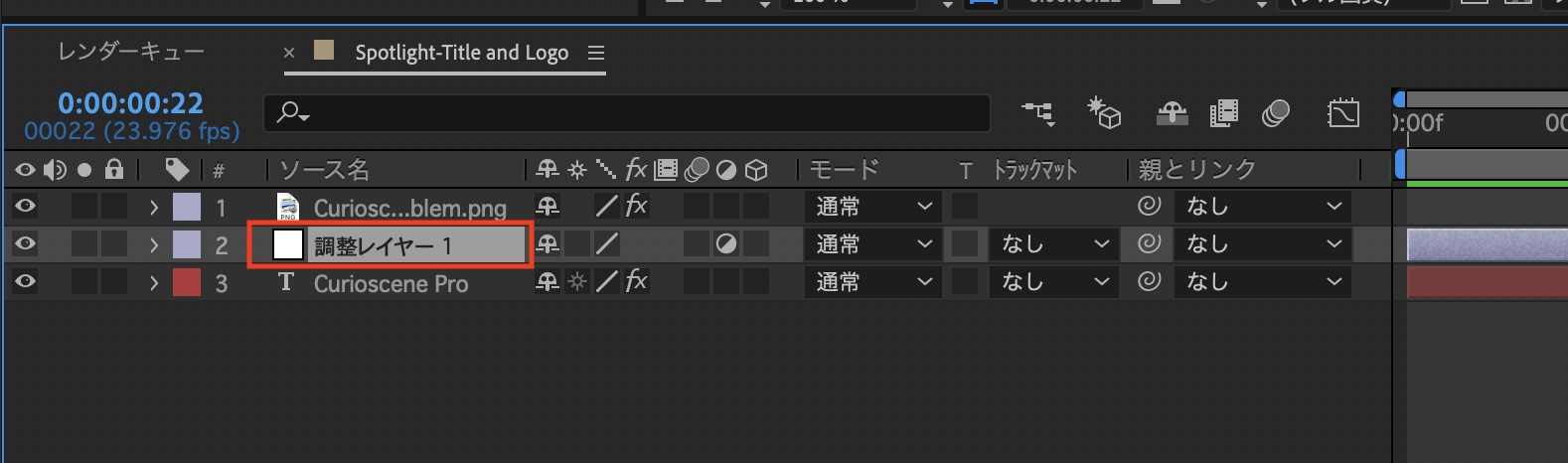Click the hide shy layers icon
The height and width of the screenshot is (463, 1568).
click(1173, 113)
